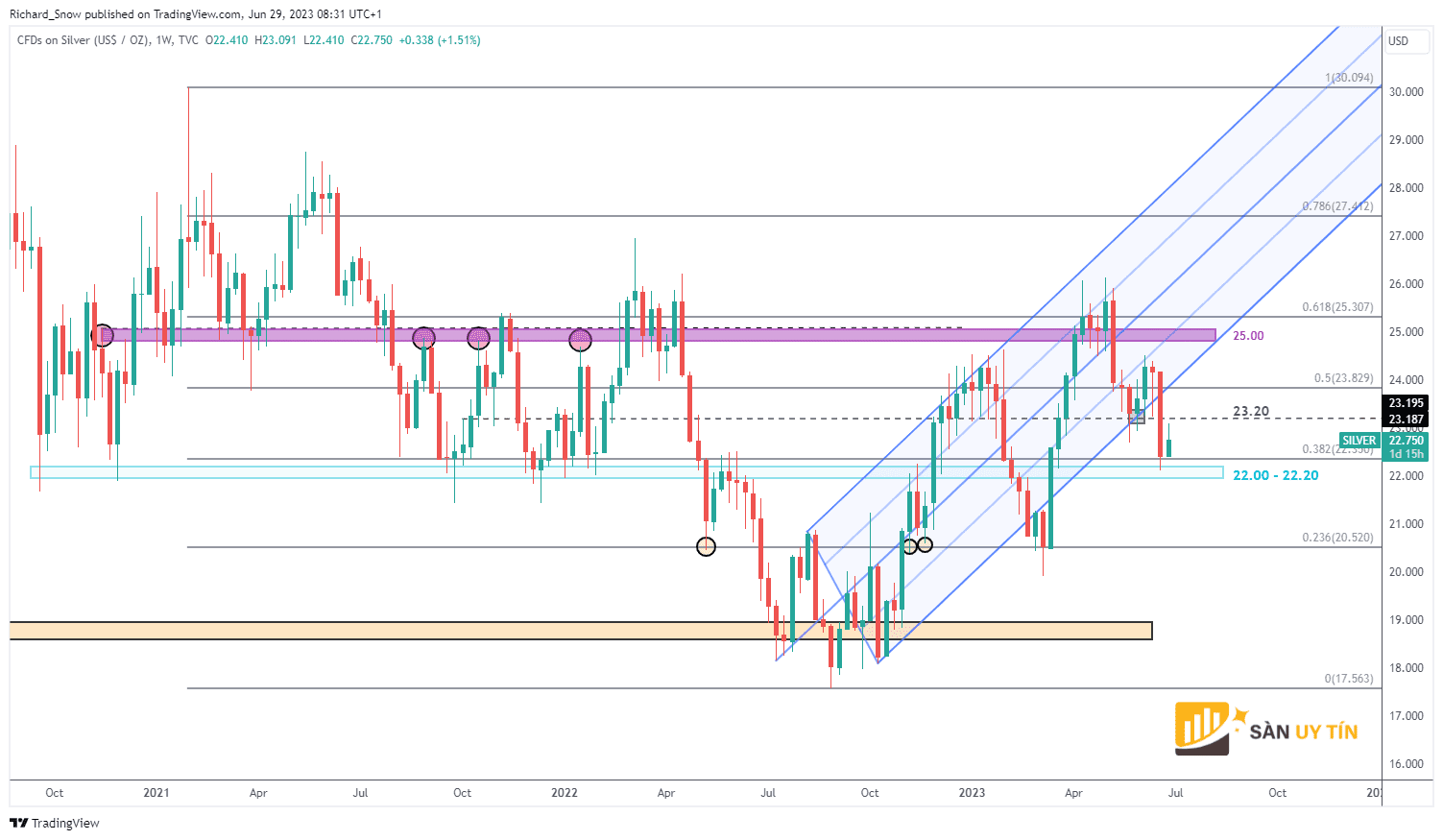Click 29.000 on the price axis
This screenshot has width=1443, height=840.
pyautogui.click(x=1407, y=140)
